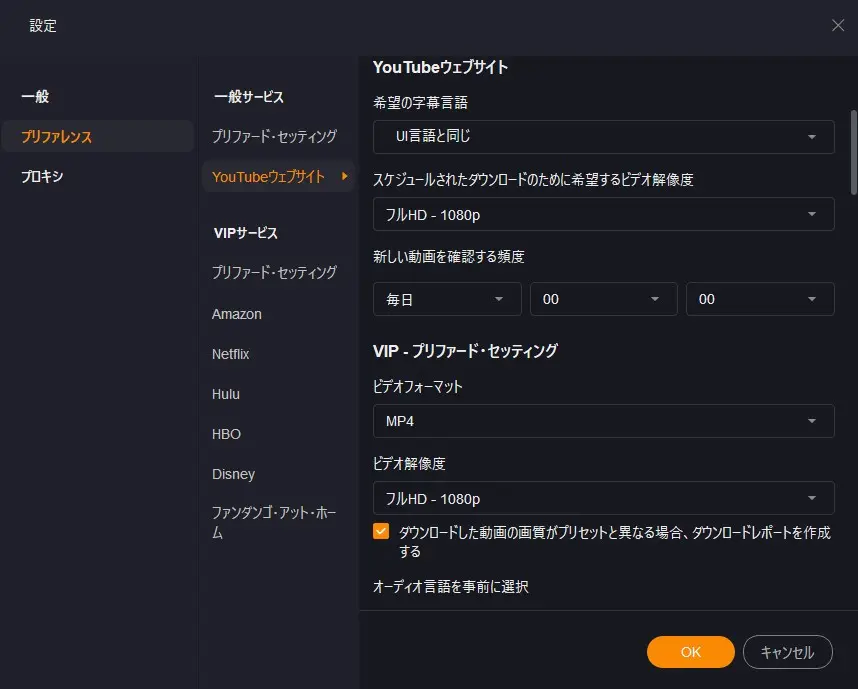Open the 毎日 frequency dropdown
Viewport: 858px width, 689px height.
tap(447, 299)
